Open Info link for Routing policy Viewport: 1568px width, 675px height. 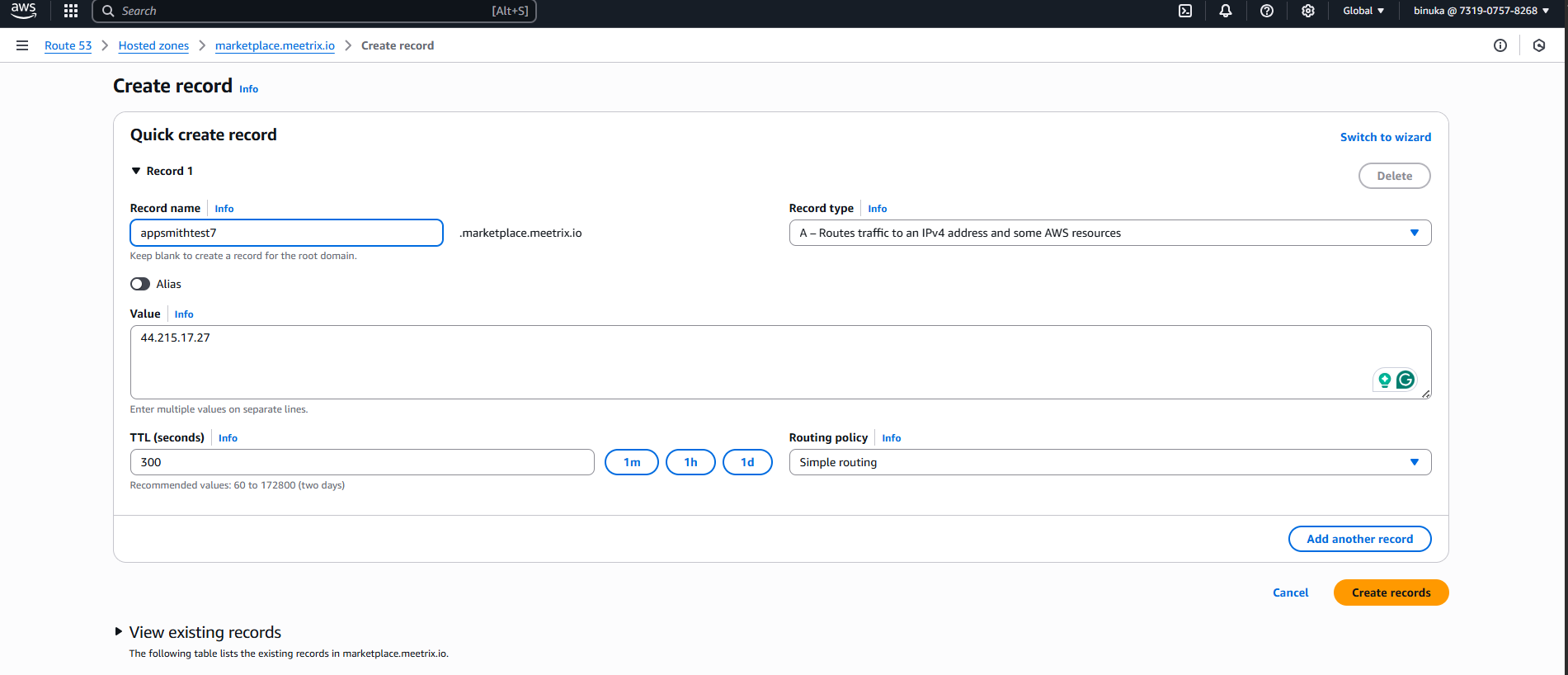[891, 438]
